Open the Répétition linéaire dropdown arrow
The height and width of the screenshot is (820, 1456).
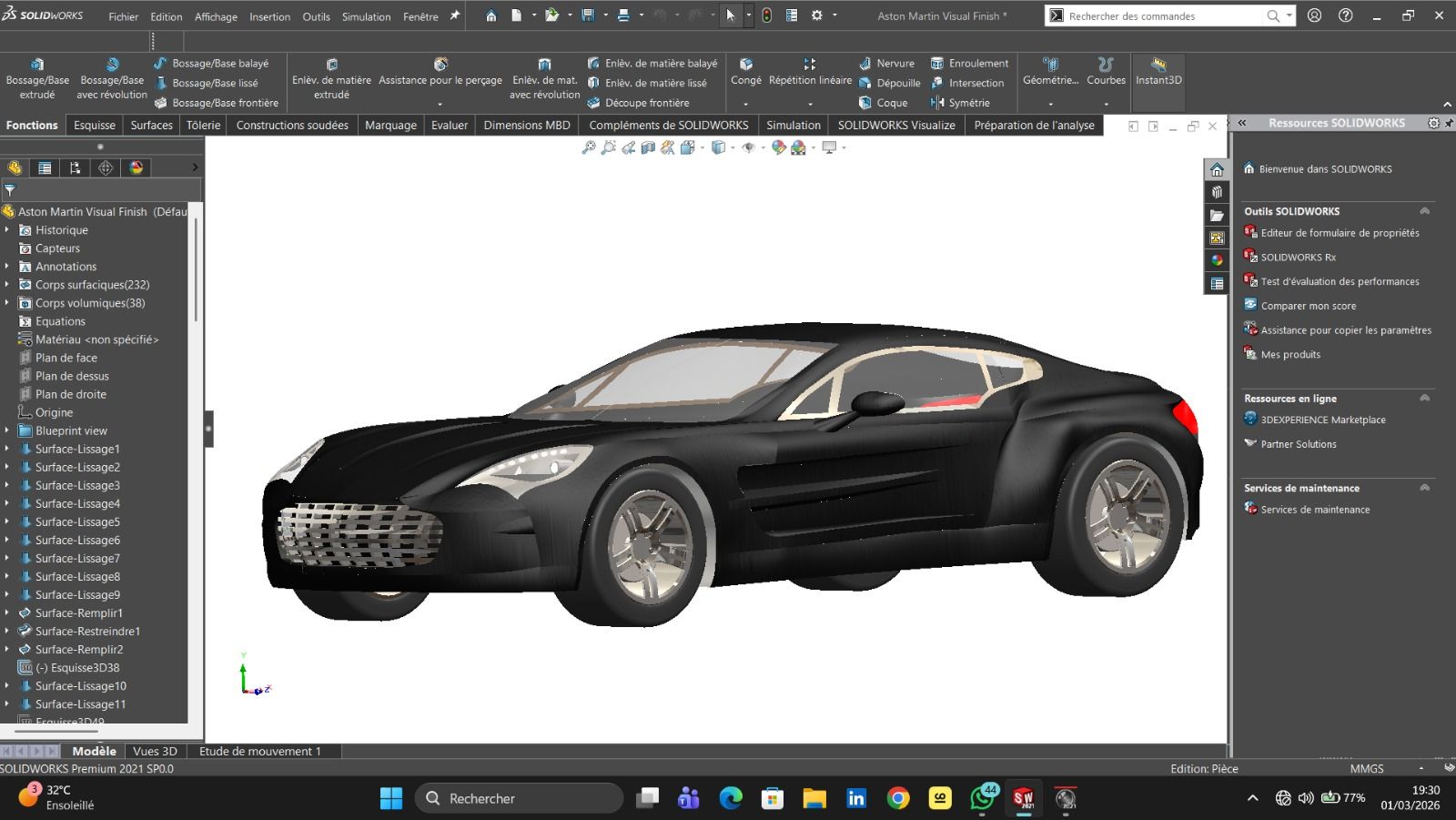click(x=810, y=104)
